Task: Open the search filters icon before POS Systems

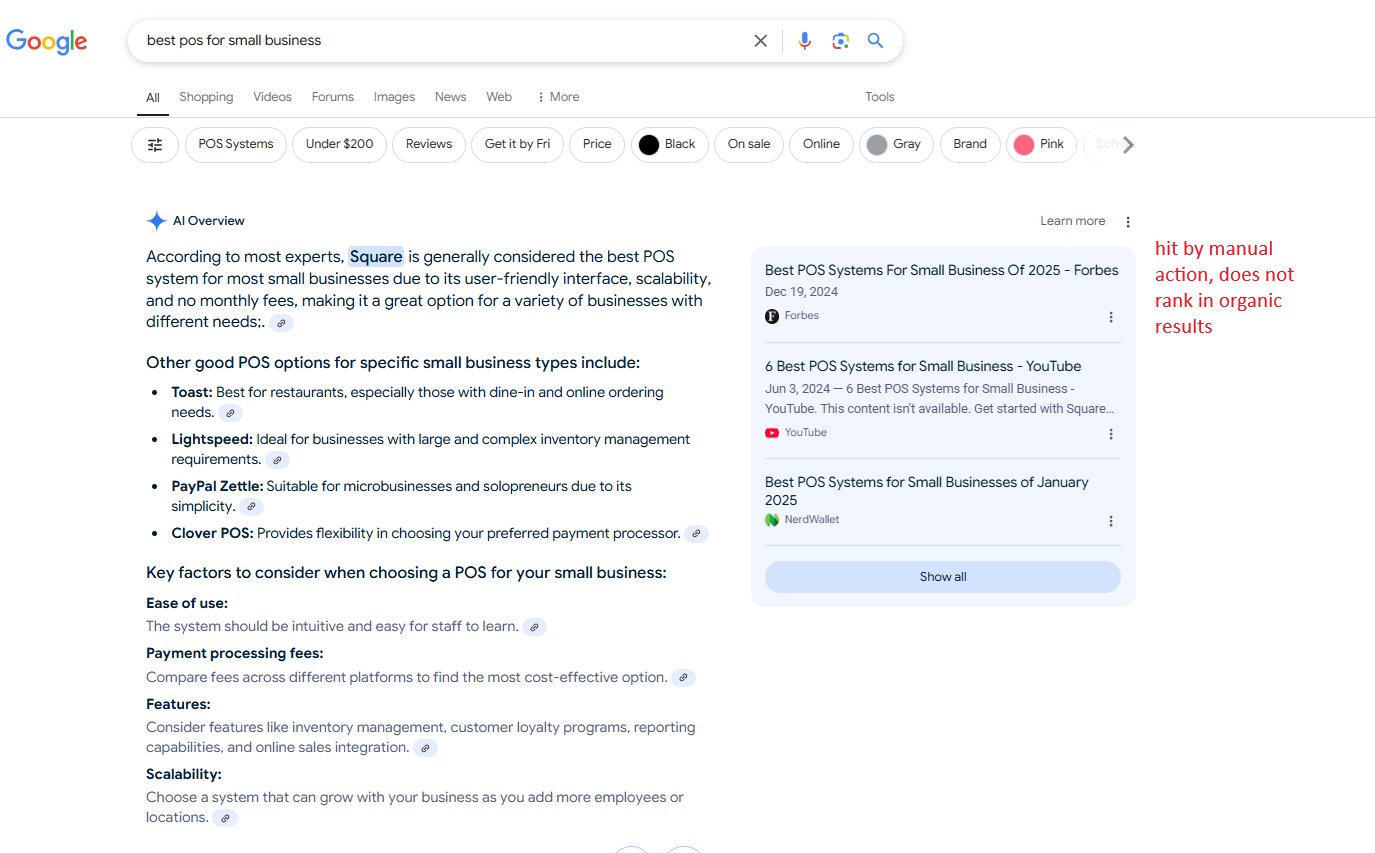Action: (x=154, y=144)
